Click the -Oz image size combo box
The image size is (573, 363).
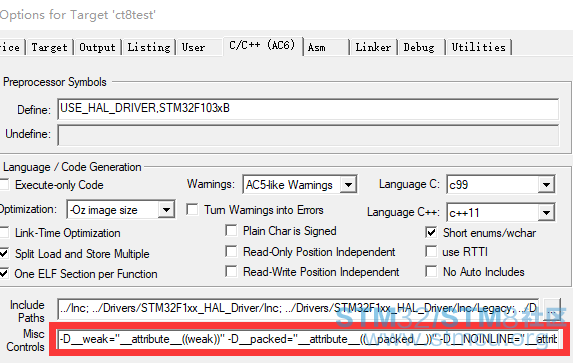point(121,210)
